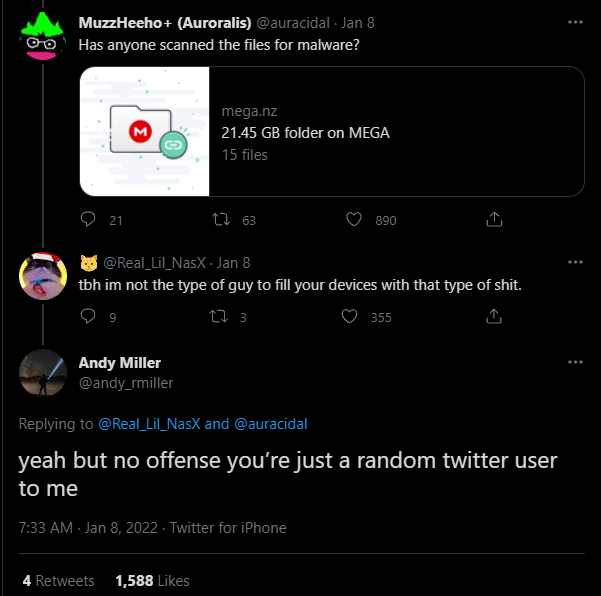601x596 pixels.
Task: Open more options on Real_Lil_NasX tweet
Action: 575,262
